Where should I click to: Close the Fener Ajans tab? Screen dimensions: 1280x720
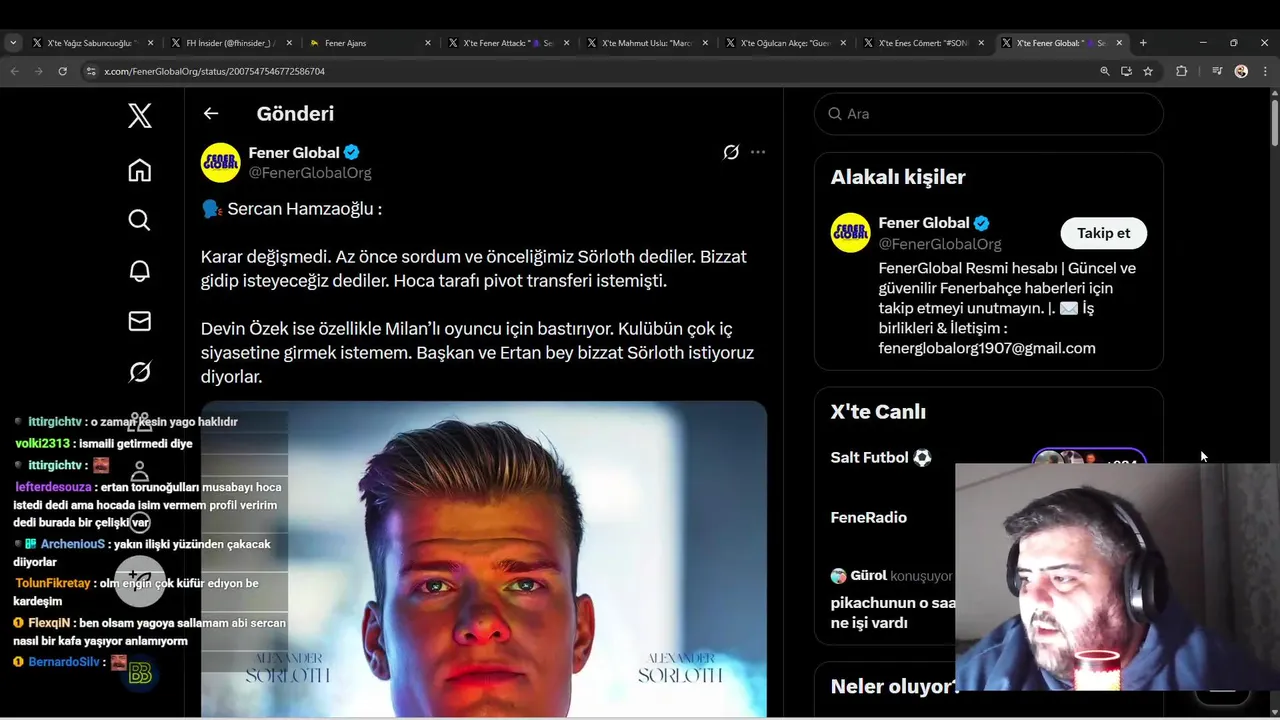[428, 43]
